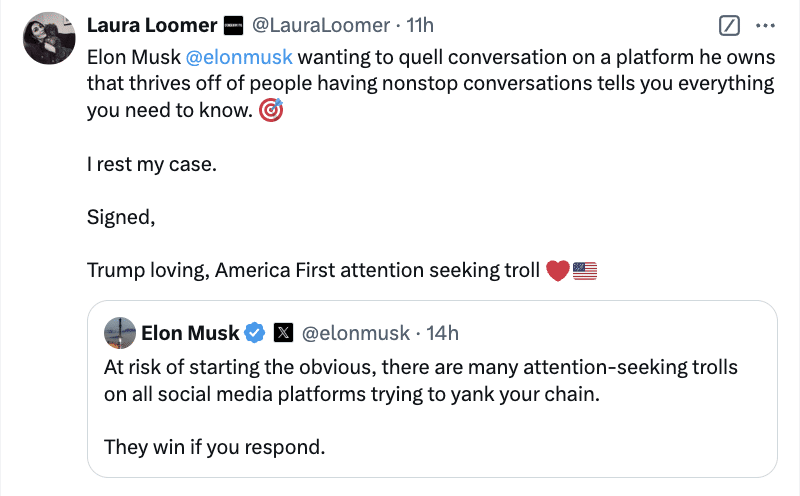Screen dimensions: 800x496
Task: Click the 14h timestamp in quoted post
Action: click(442, 333)
